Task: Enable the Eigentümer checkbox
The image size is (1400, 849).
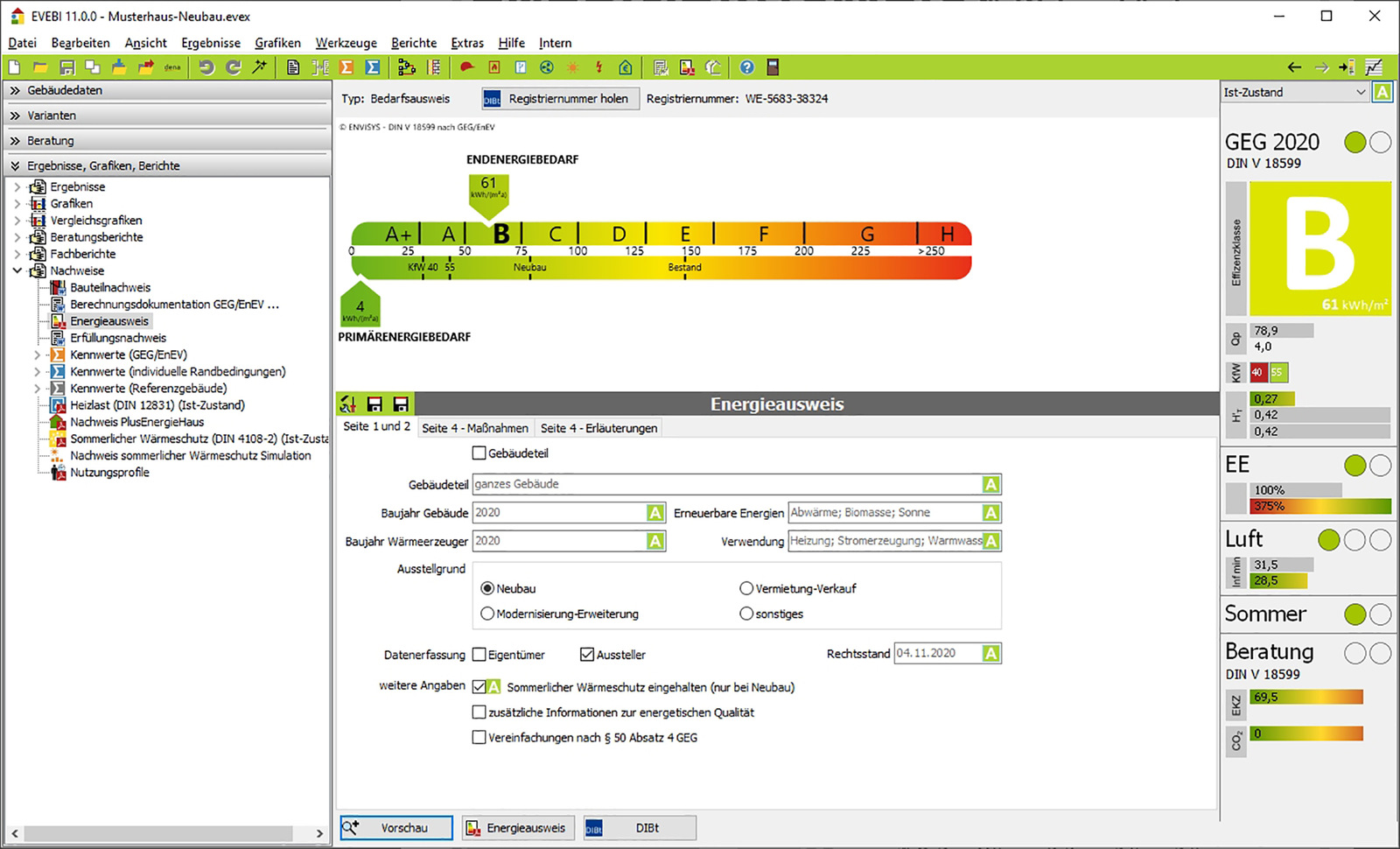Action: point(479,654)
